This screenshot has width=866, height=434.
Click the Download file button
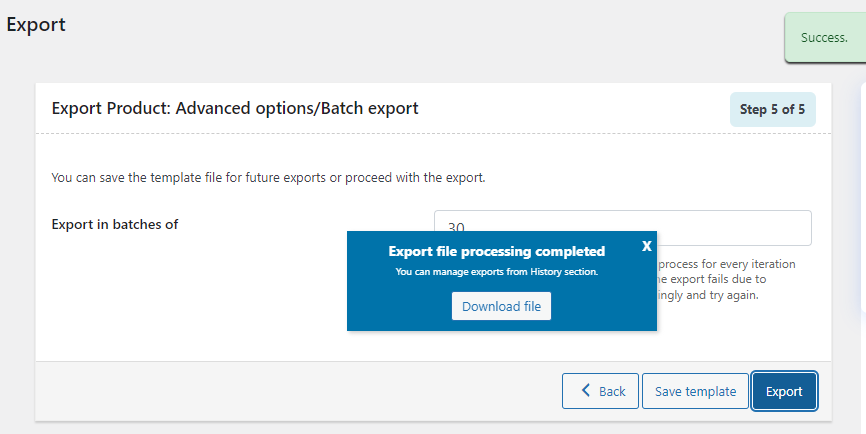501,306
